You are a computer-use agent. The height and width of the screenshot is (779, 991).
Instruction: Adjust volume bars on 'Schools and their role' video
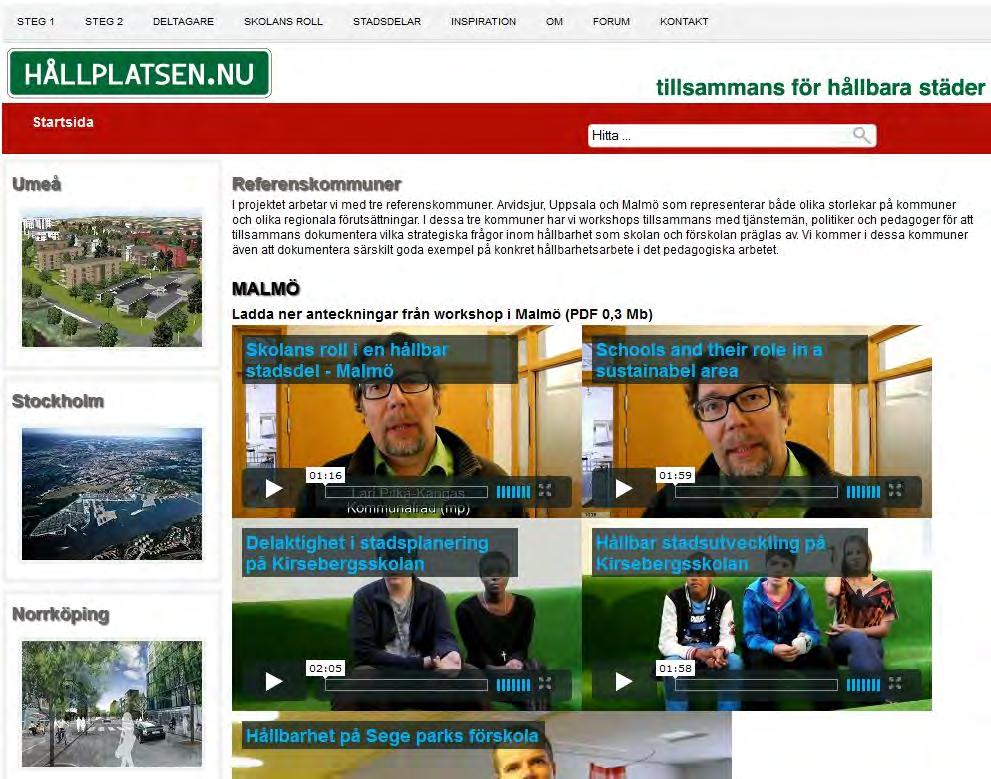click(x=863, y=492)
